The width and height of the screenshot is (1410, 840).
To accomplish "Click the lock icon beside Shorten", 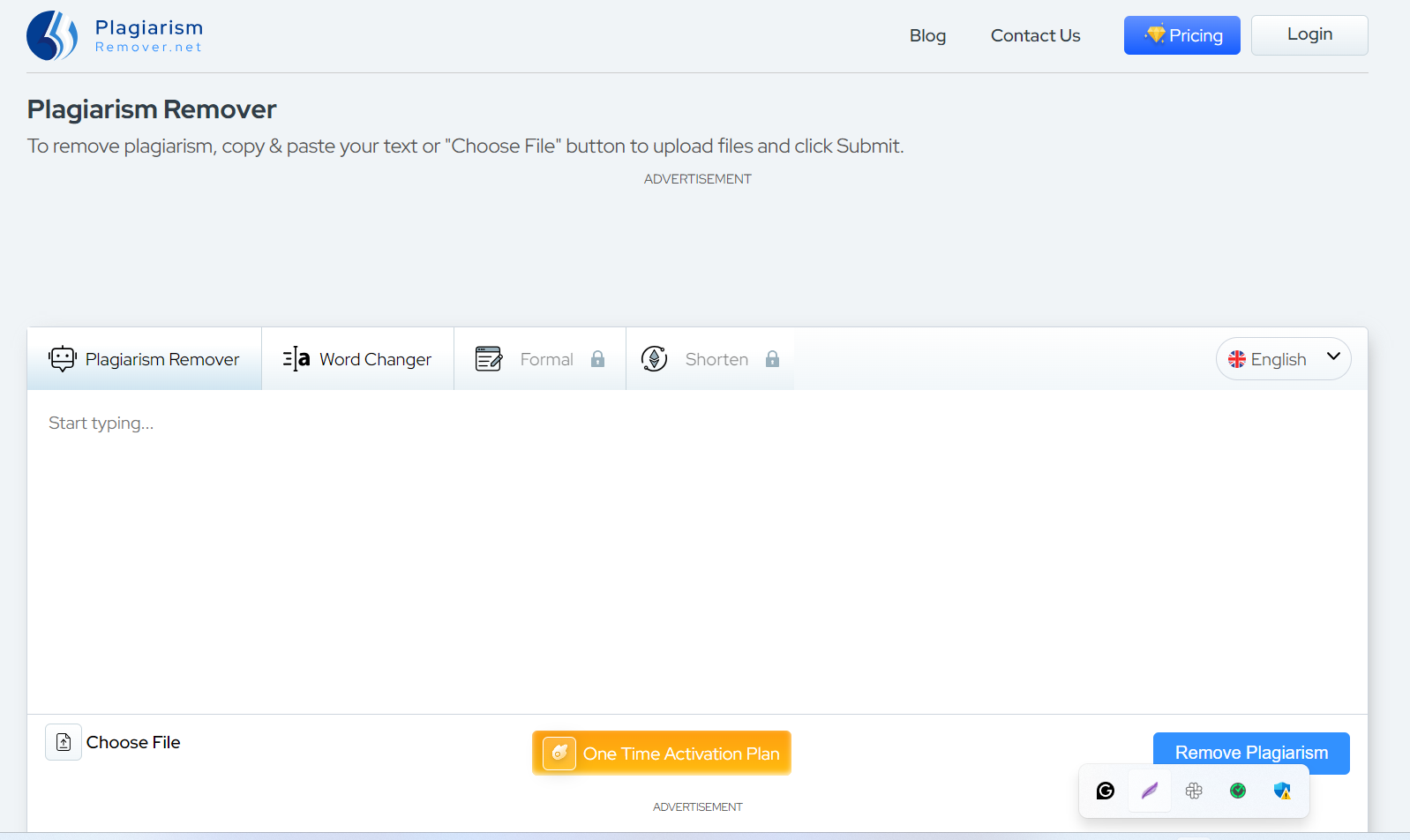I will [x=773, y=358].
